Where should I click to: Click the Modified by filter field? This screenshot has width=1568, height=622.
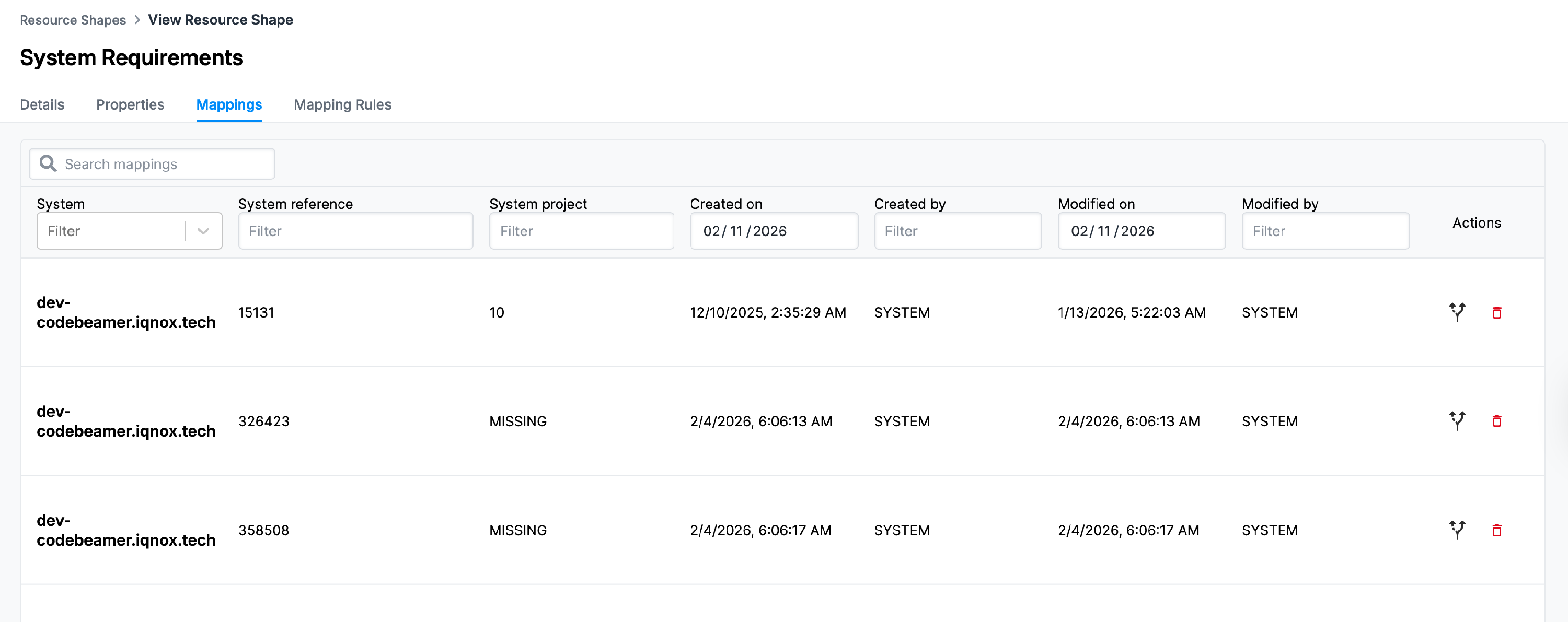pyautogui.click(x=1324, y=231)
